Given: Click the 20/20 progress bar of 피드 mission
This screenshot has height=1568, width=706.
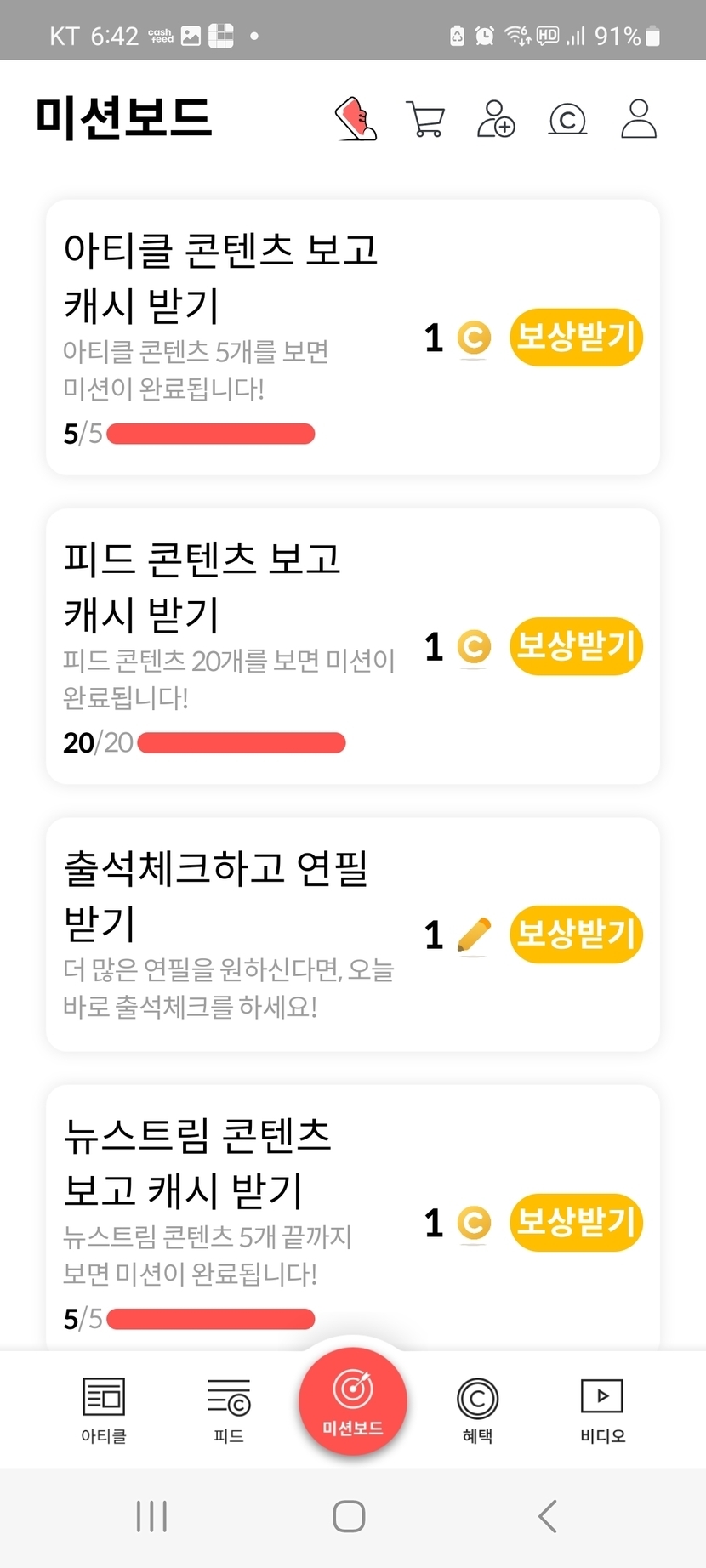Looking at the screenshot, I should (242, 743).
